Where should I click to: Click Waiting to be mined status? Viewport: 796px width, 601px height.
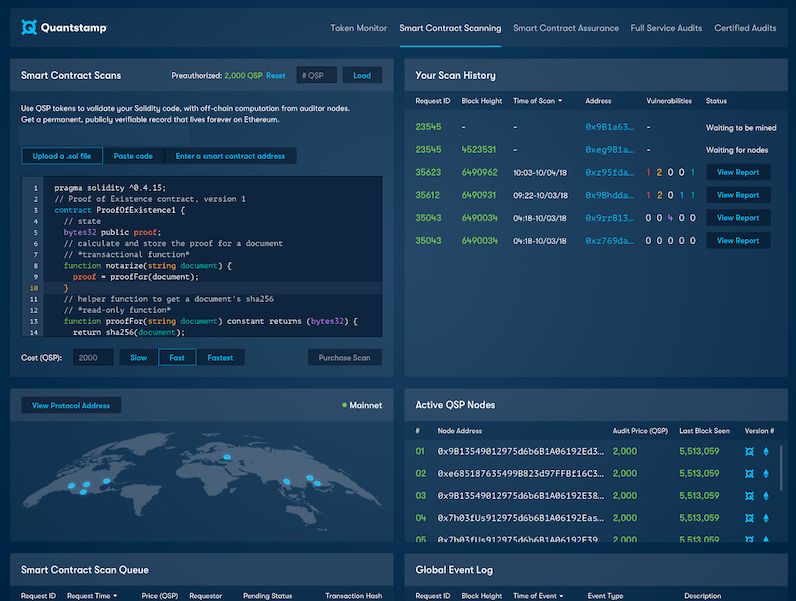tap(741, 128)
